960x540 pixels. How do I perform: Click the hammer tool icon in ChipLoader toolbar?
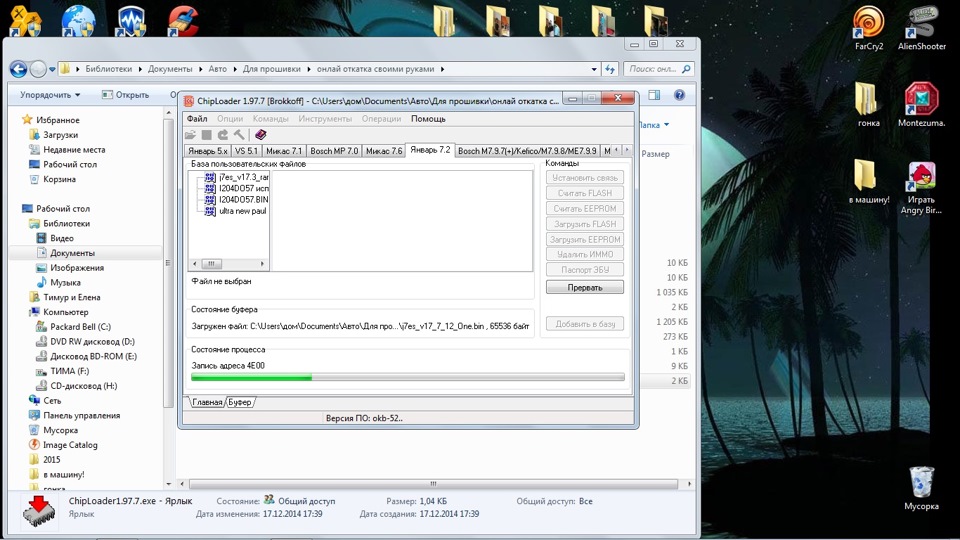point(239,135)
